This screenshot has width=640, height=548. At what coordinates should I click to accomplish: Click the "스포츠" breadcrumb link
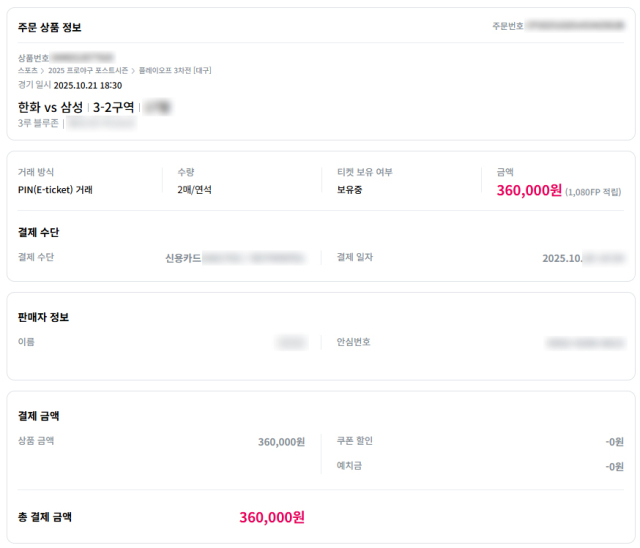[27, 71]
